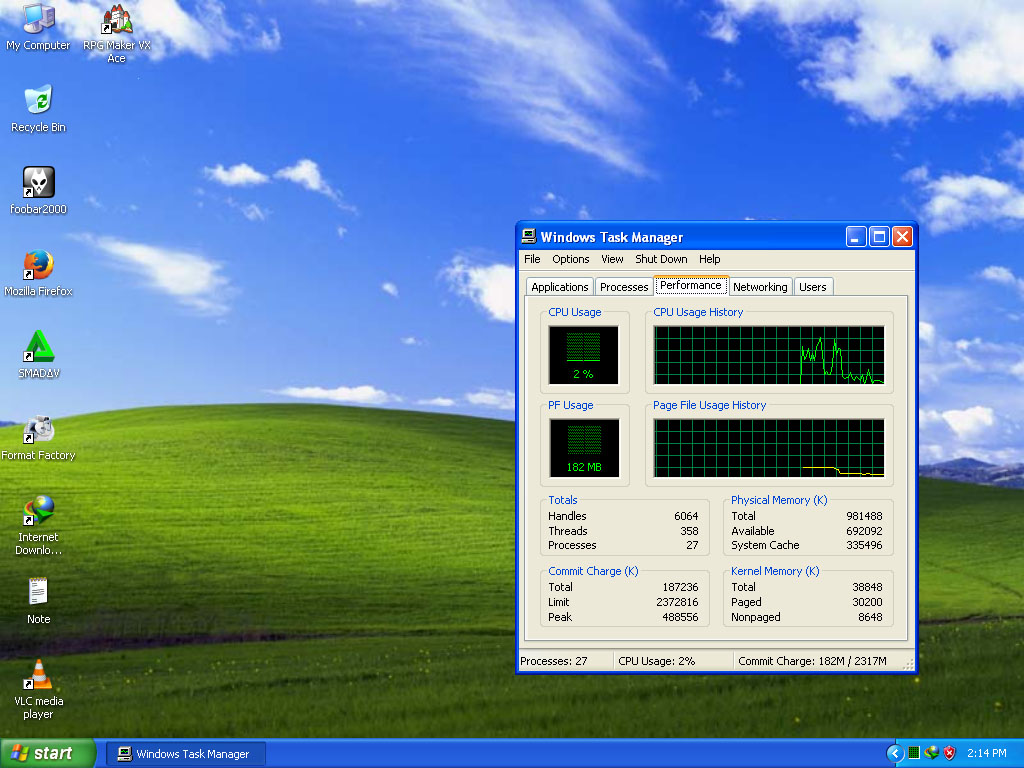Click the Commit Charge Peak value 488556

point(680,617)
